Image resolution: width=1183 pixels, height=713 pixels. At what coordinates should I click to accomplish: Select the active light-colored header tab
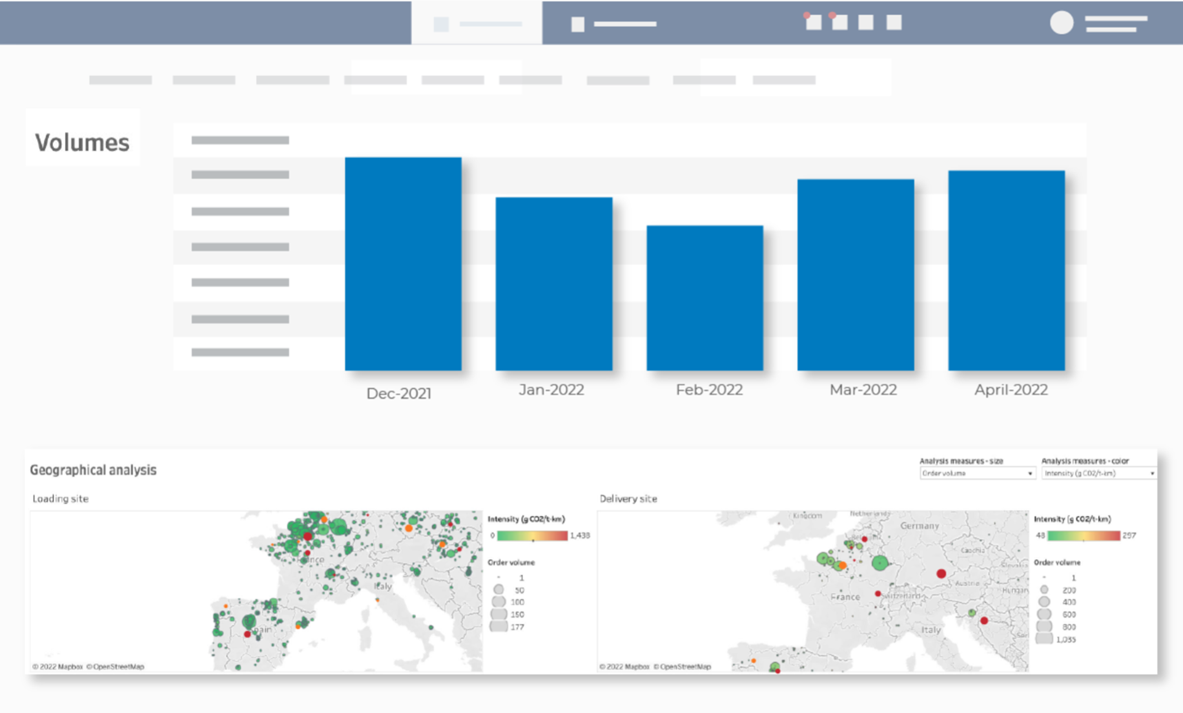477,23
